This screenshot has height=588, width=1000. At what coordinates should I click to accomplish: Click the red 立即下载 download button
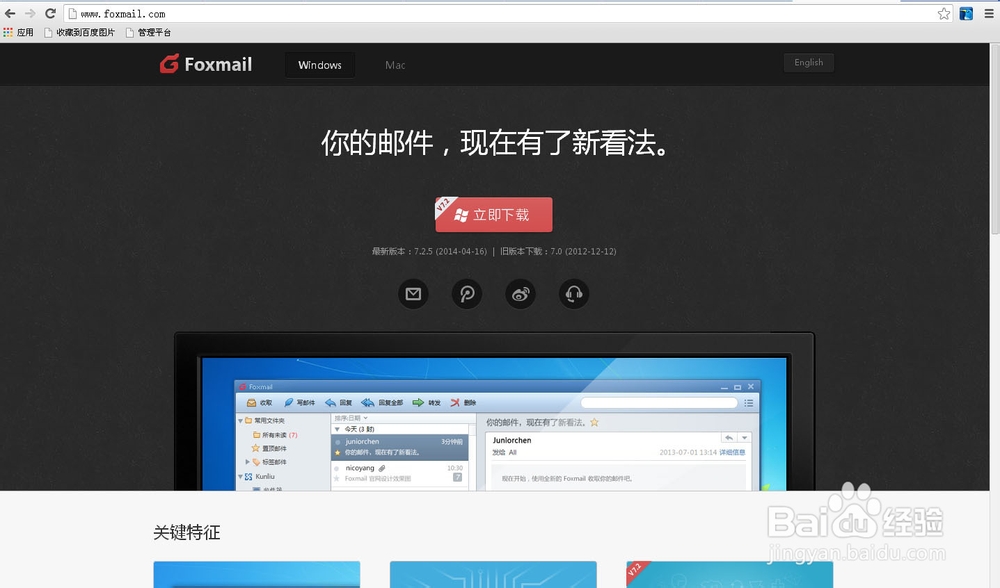pos(494,215)
